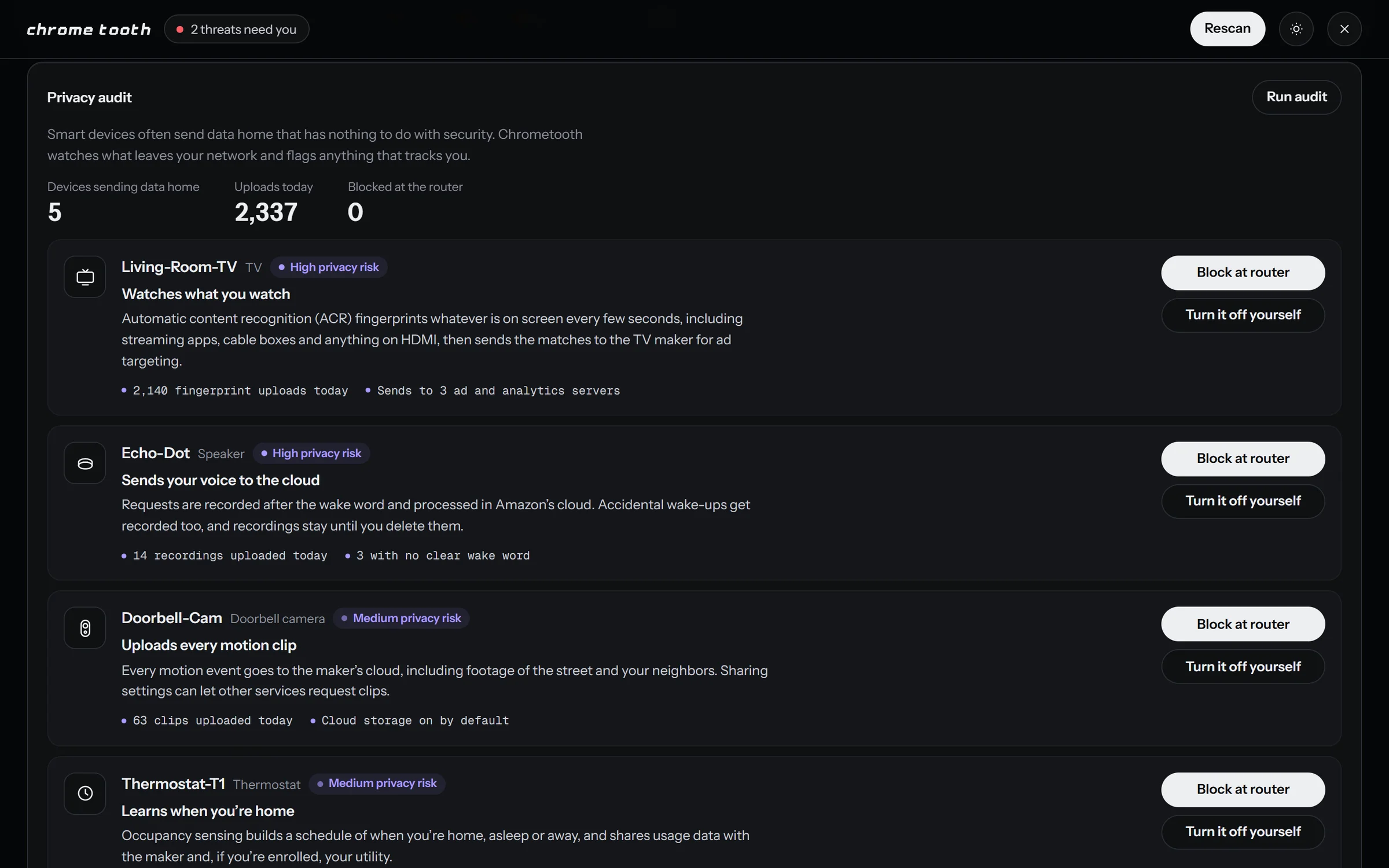Screen dimensions: 1389x868
Task: Click the Living-Room-TV device icon
Action: (x=85, y=277)
